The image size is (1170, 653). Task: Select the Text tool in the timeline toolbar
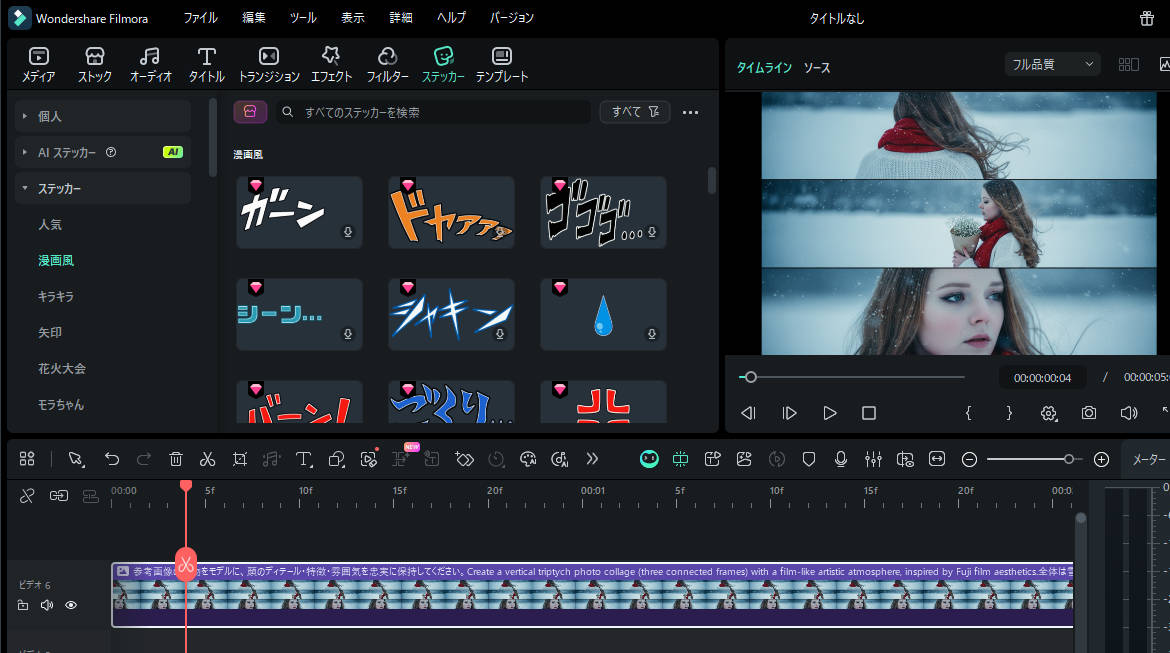coord(304,459)
